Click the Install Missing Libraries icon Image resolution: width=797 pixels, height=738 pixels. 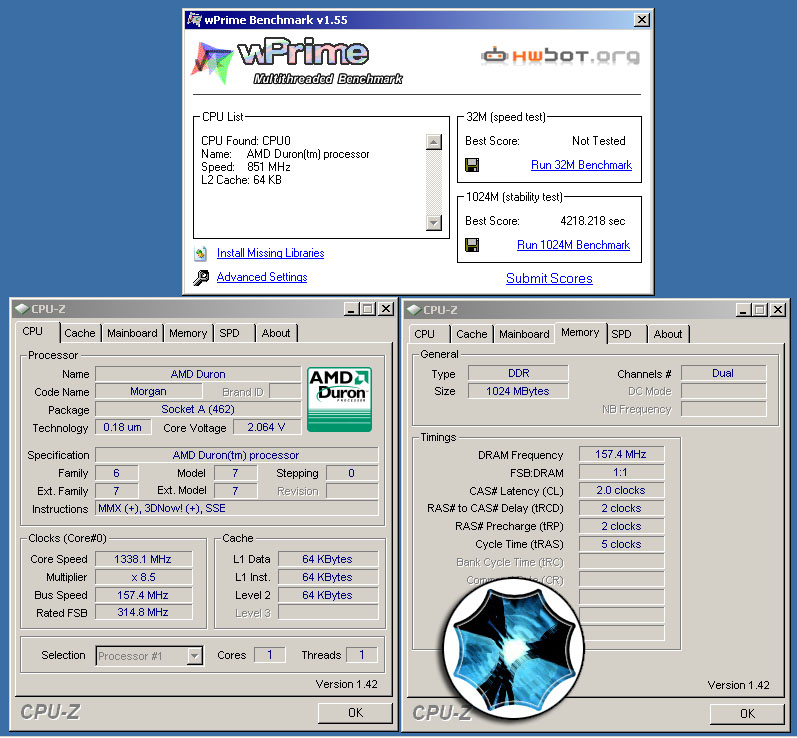point(201,253)
